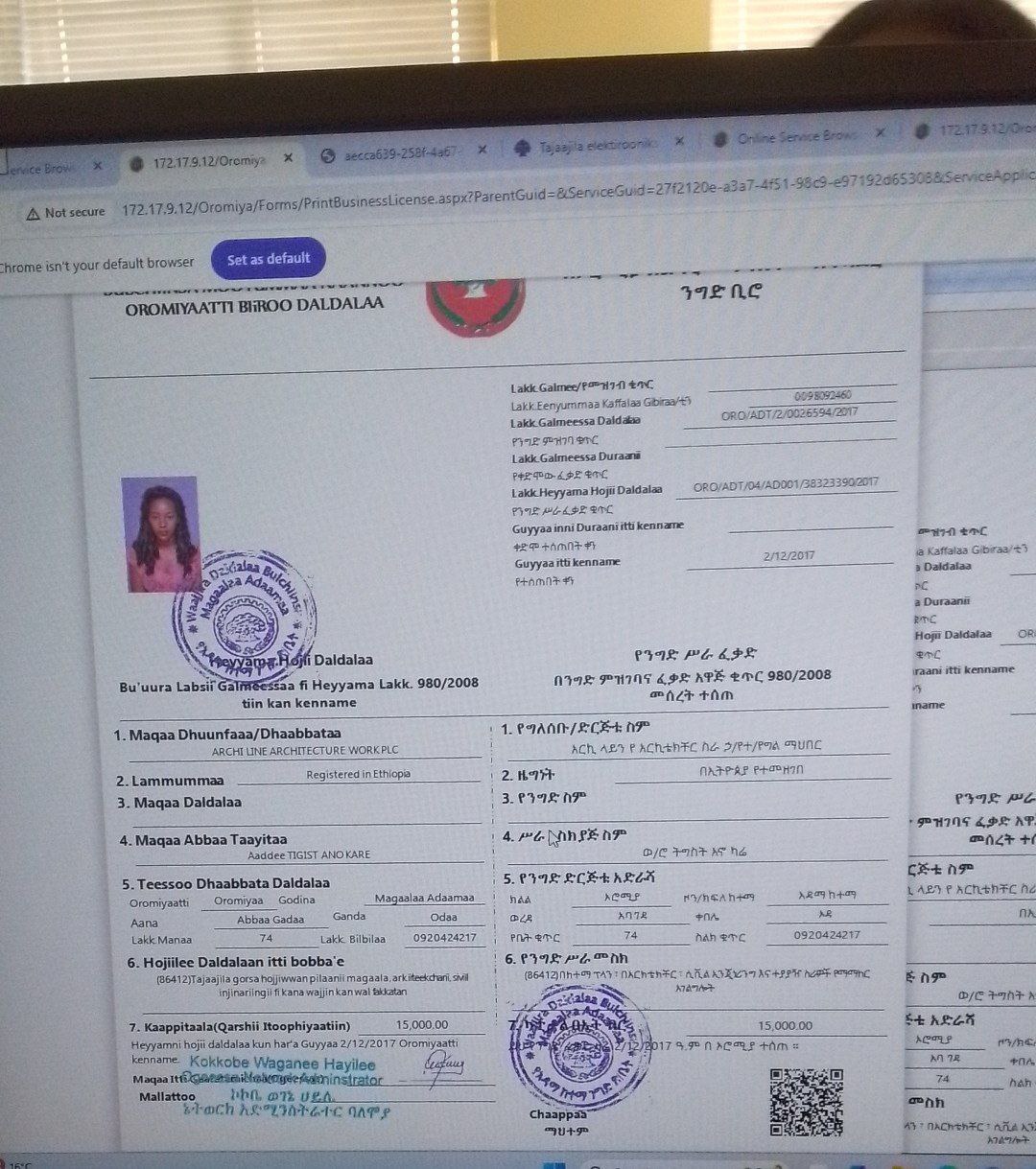Click the signature beside Kokkobe Waganee Hayilee
This screenshot has width=1036, height=1169.
[x=444, y=1067]
